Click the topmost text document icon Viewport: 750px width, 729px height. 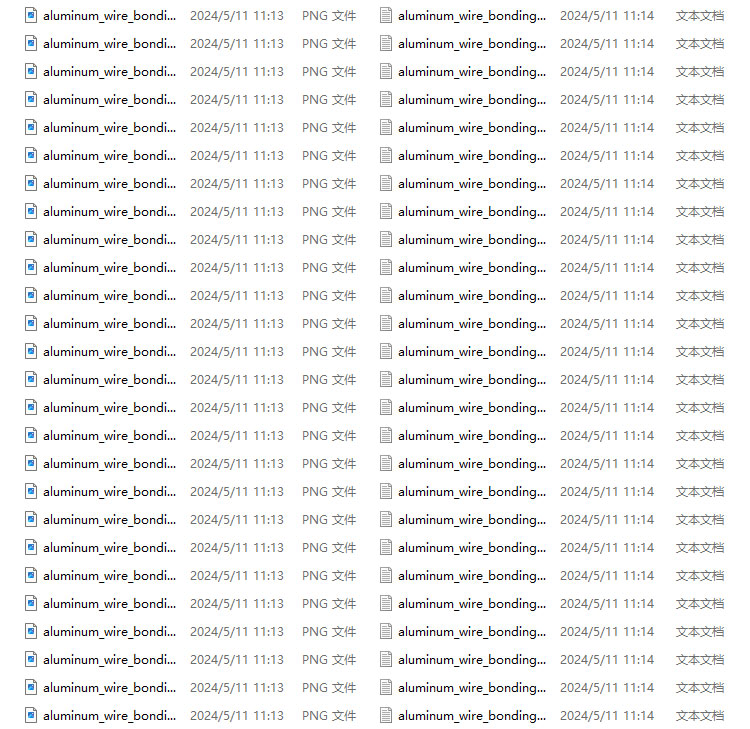[x=386, y=16]
